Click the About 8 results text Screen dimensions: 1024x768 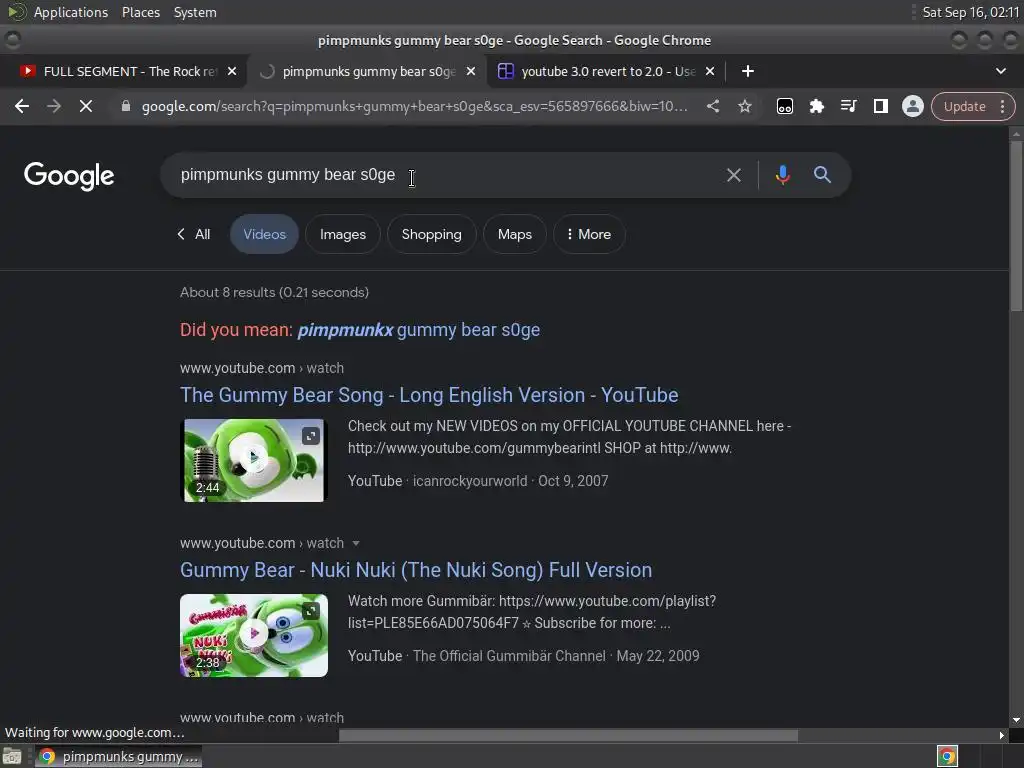point(274,293)
